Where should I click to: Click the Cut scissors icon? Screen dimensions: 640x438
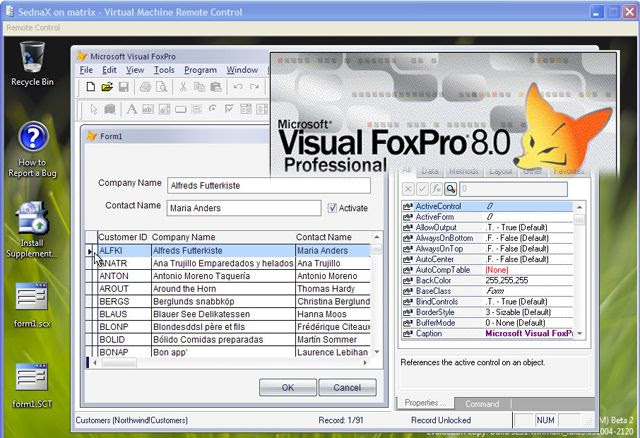point(183,87)
